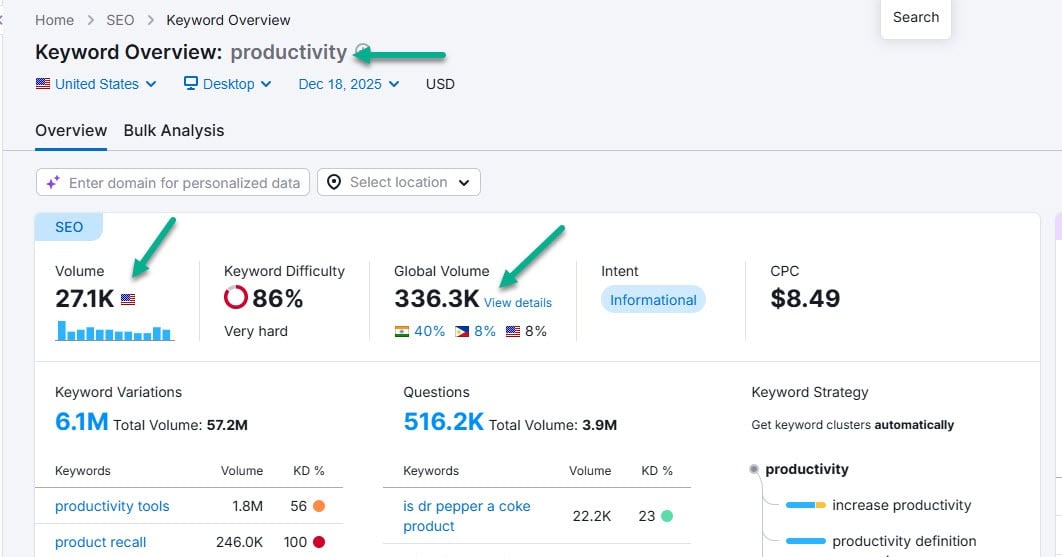Expand the Dec 18, 2025 date picker
Viewport: 1062px width, 557px height.
[x=349, y=84]
